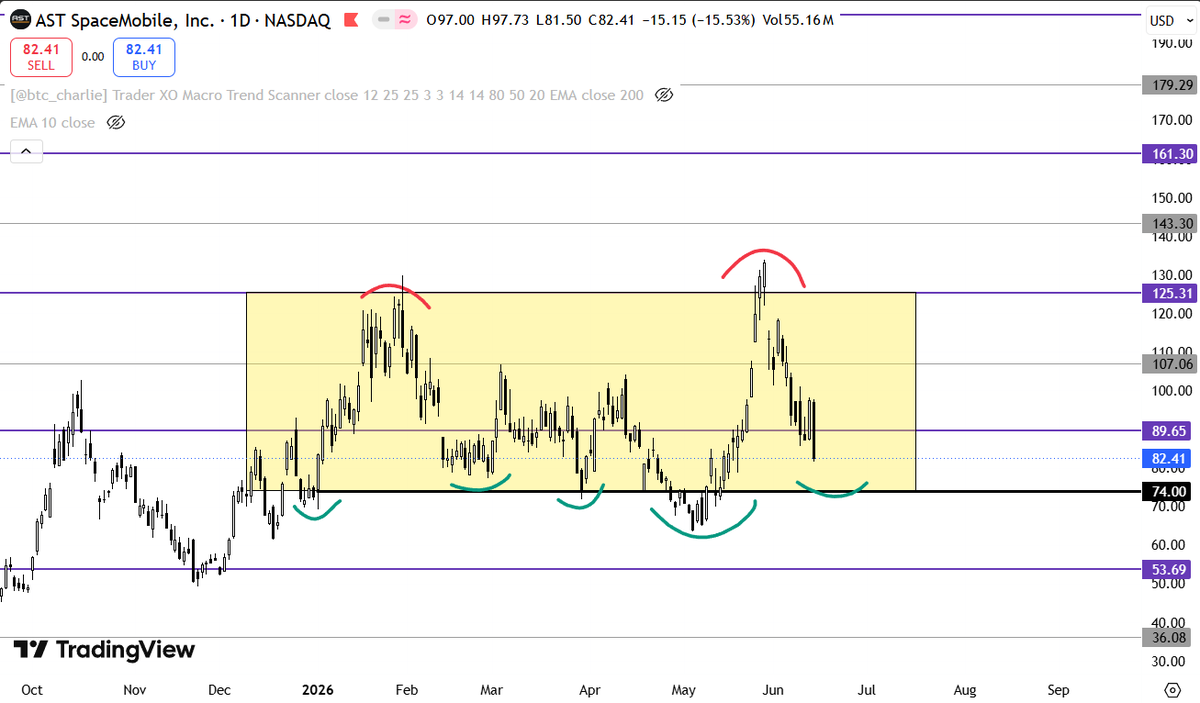1200x703 pixels.
Task: Click the 179.29 gray price label
Action: pyautogui.click(x=1169, y=86)
